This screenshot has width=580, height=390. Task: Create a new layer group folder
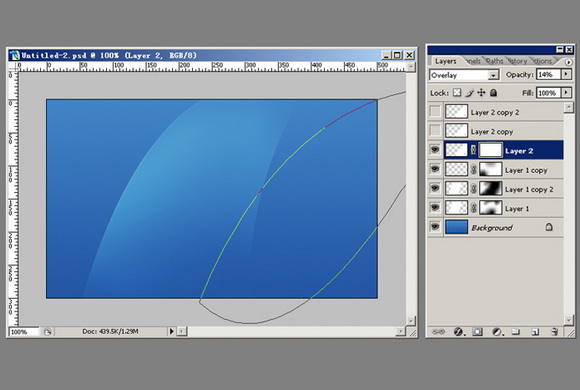516,332
